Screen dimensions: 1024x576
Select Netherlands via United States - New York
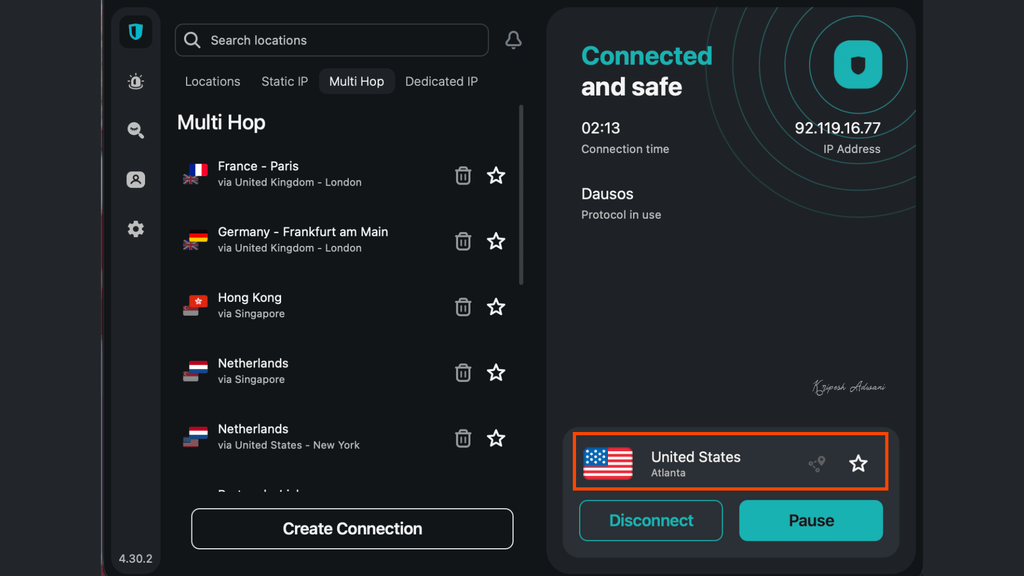tap(344, 437)
